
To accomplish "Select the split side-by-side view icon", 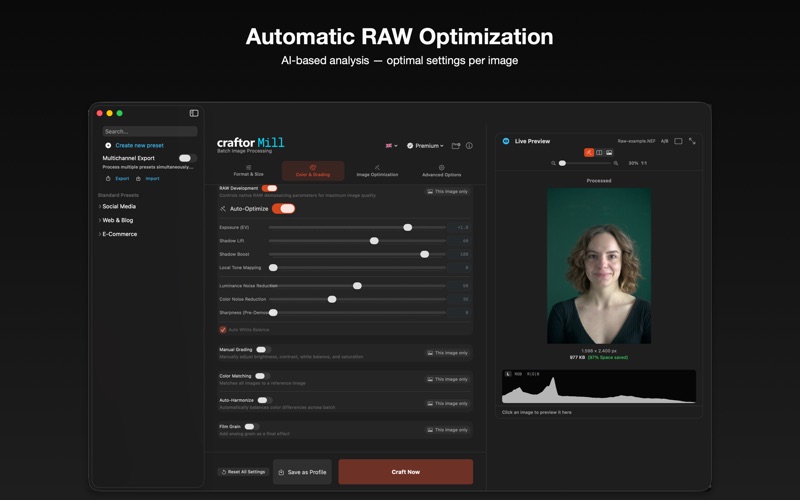I will pyautogui.click(x=599, y=153).
